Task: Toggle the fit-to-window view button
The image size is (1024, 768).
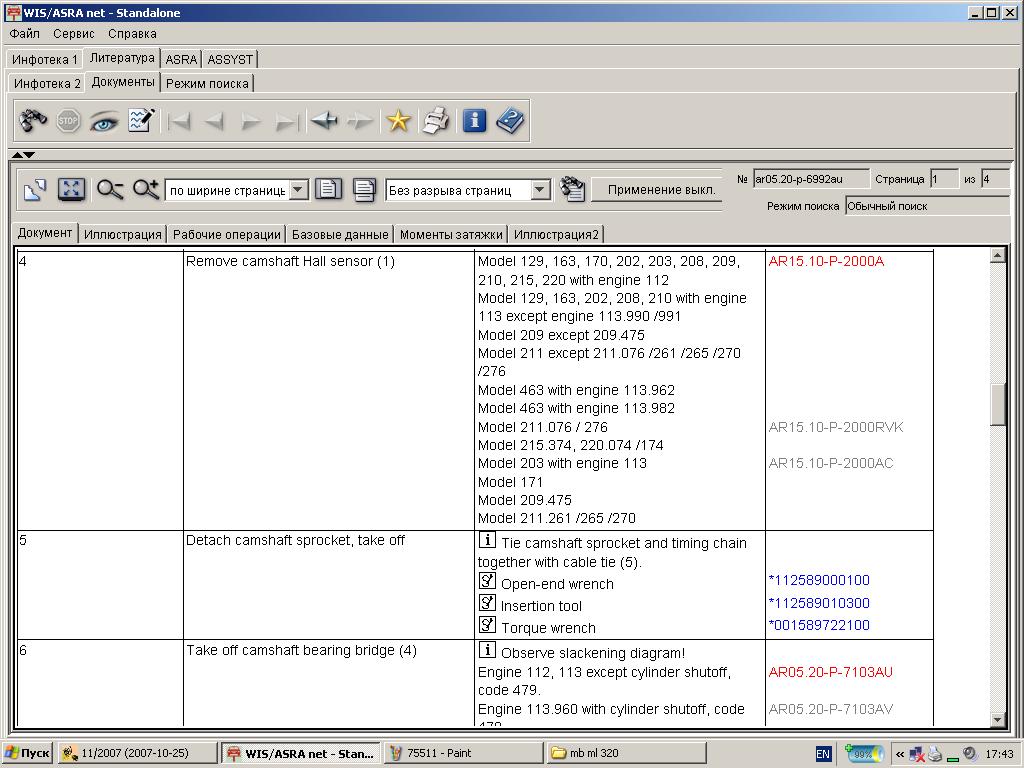Action: tap(70, 189)
